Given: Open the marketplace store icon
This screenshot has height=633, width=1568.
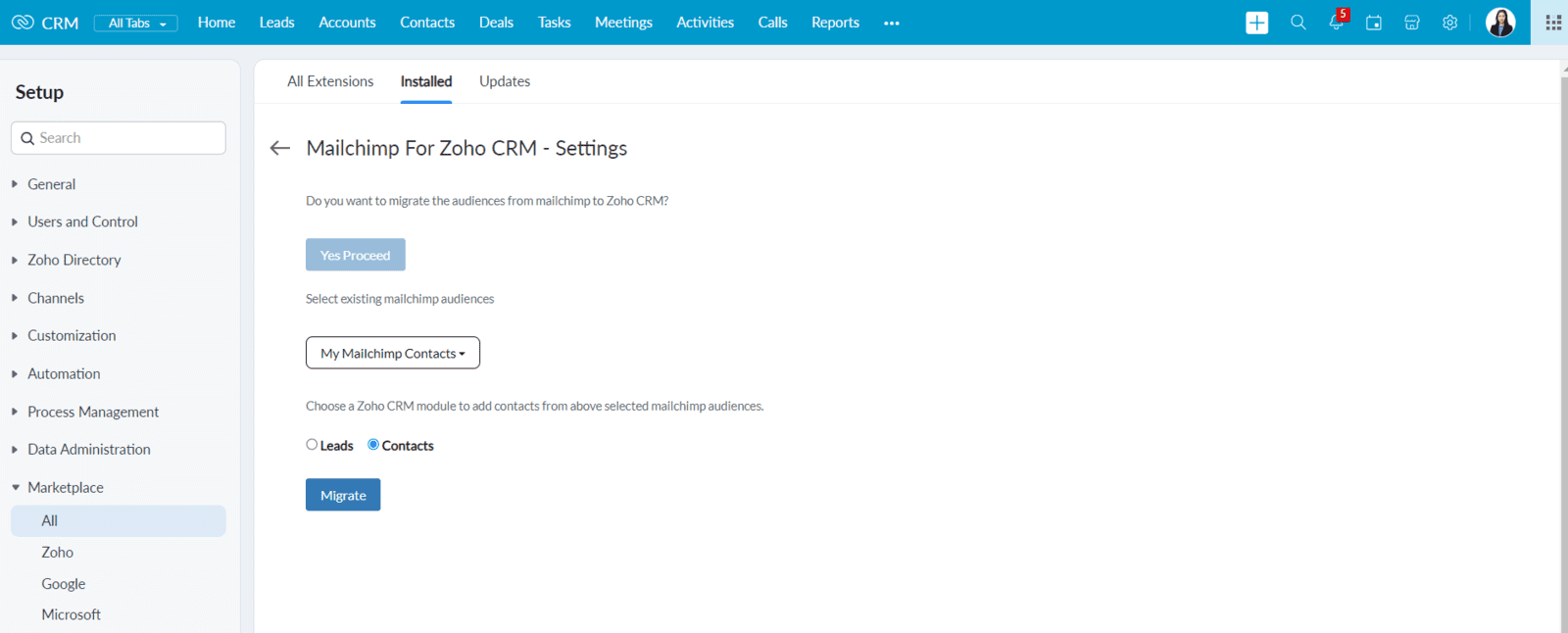Looking at the screenshot, I should click(x=1411, y=23).
